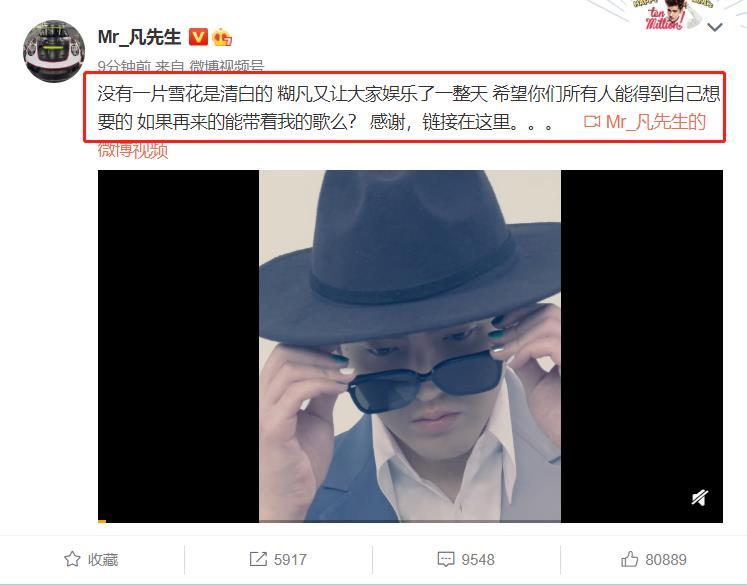747x585 pixels.
Task: Click the ten million badge sticker
Action: [667, 15]
